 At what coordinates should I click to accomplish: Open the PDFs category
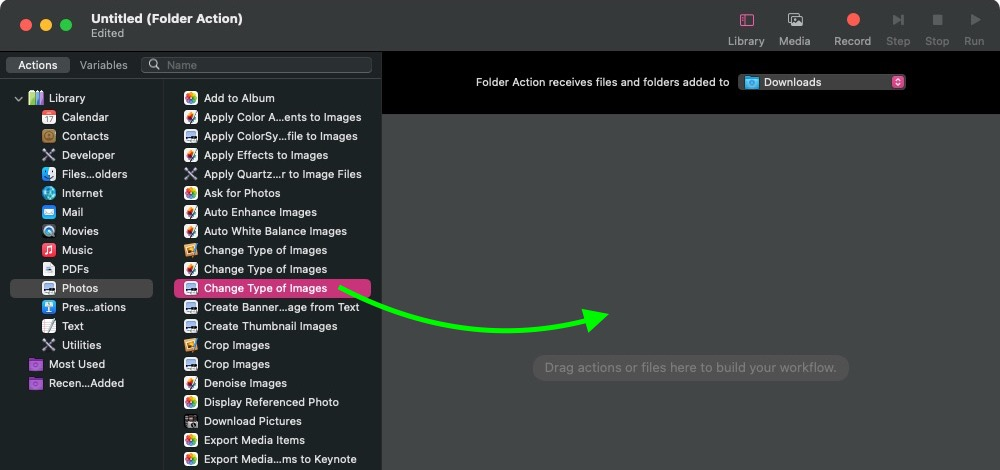point(75,269)
